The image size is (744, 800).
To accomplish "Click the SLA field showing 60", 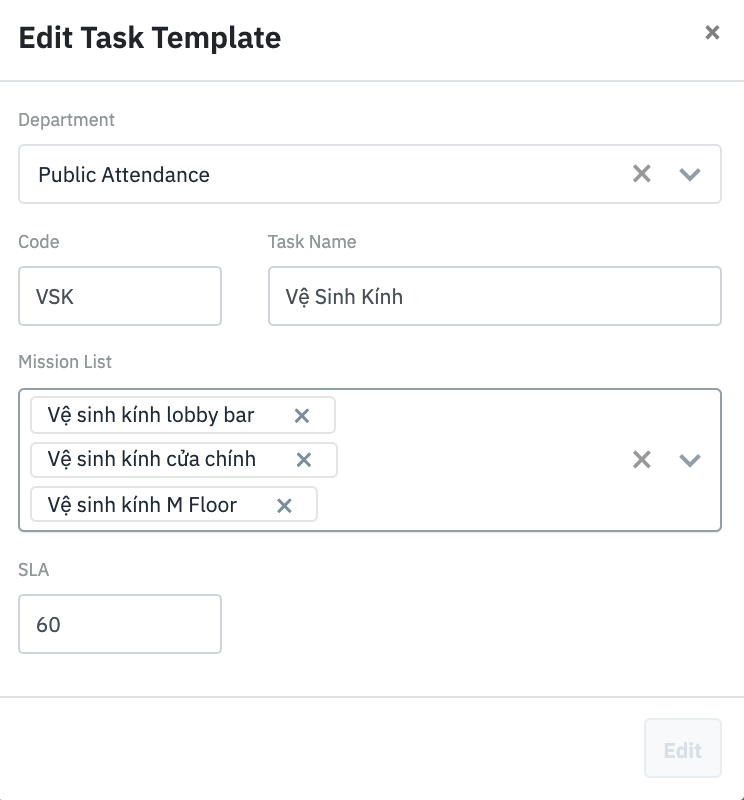I will 120,624.
